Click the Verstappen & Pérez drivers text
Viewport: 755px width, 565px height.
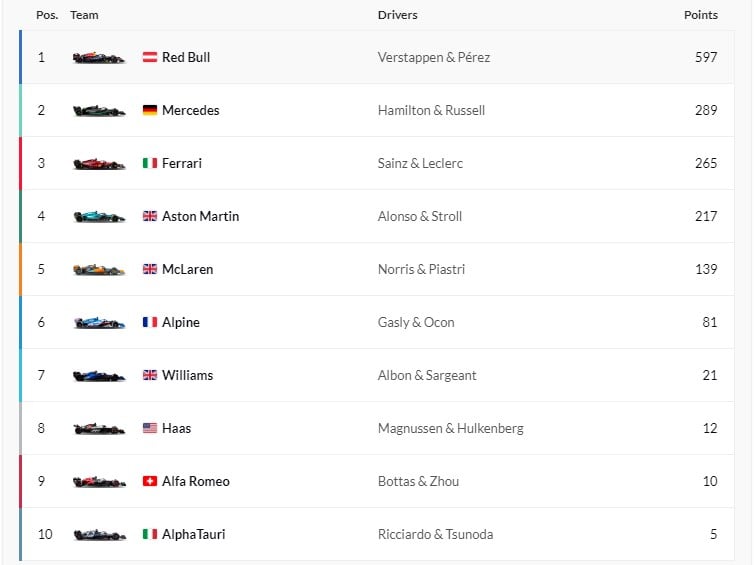(434, 58)
